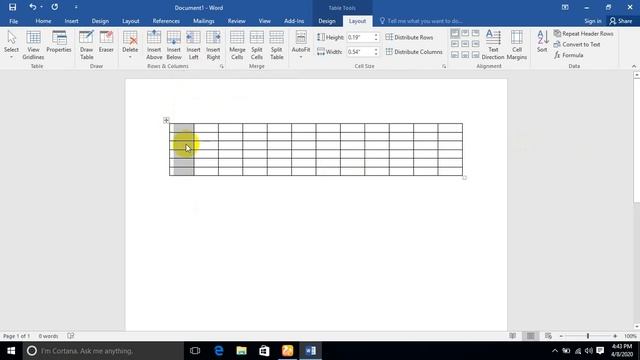Click the Formula button

(569, 55)
